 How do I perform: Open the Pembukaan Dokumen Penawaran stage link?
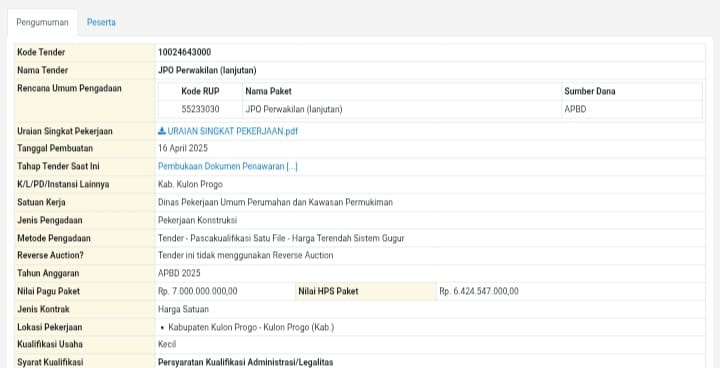[228, 166]
